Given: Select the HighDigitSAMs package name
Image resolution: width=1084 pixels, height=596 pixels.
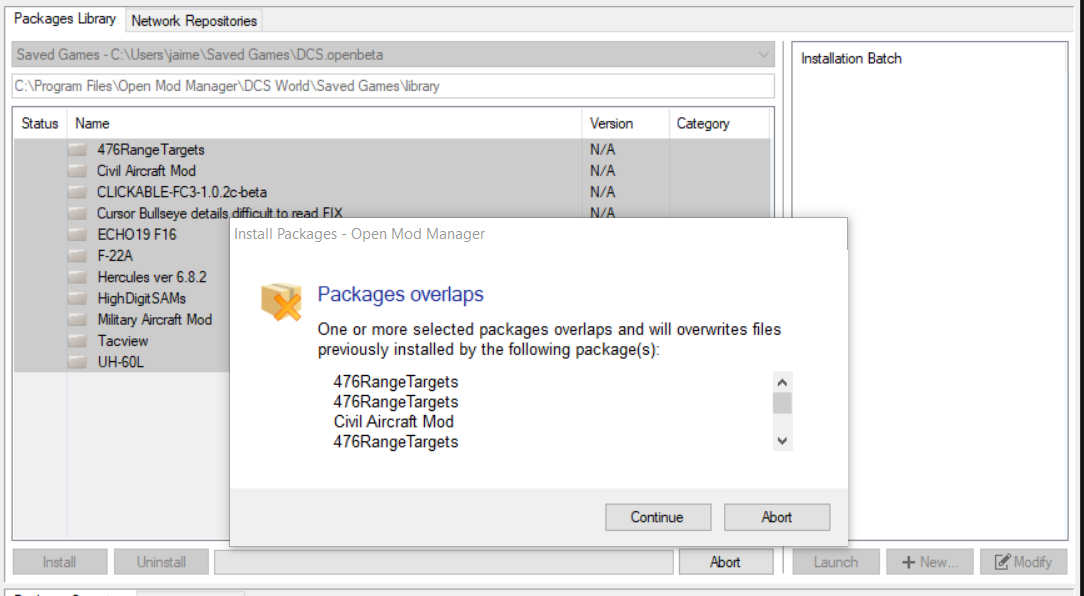Looking at the screenshot, I should click(x=142, y=299).
